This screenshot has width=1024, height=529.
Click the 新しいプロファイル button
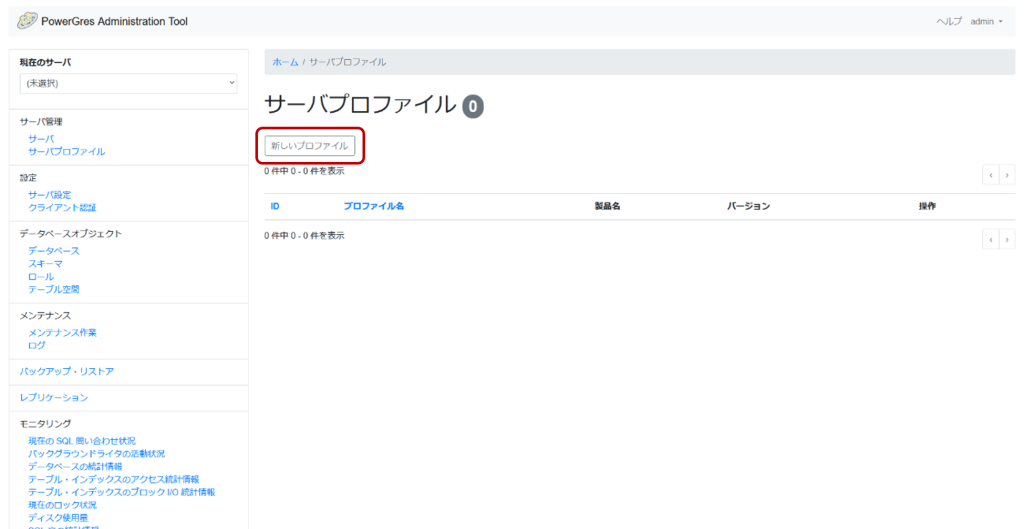pyautogui.click(x=310, y=146)
